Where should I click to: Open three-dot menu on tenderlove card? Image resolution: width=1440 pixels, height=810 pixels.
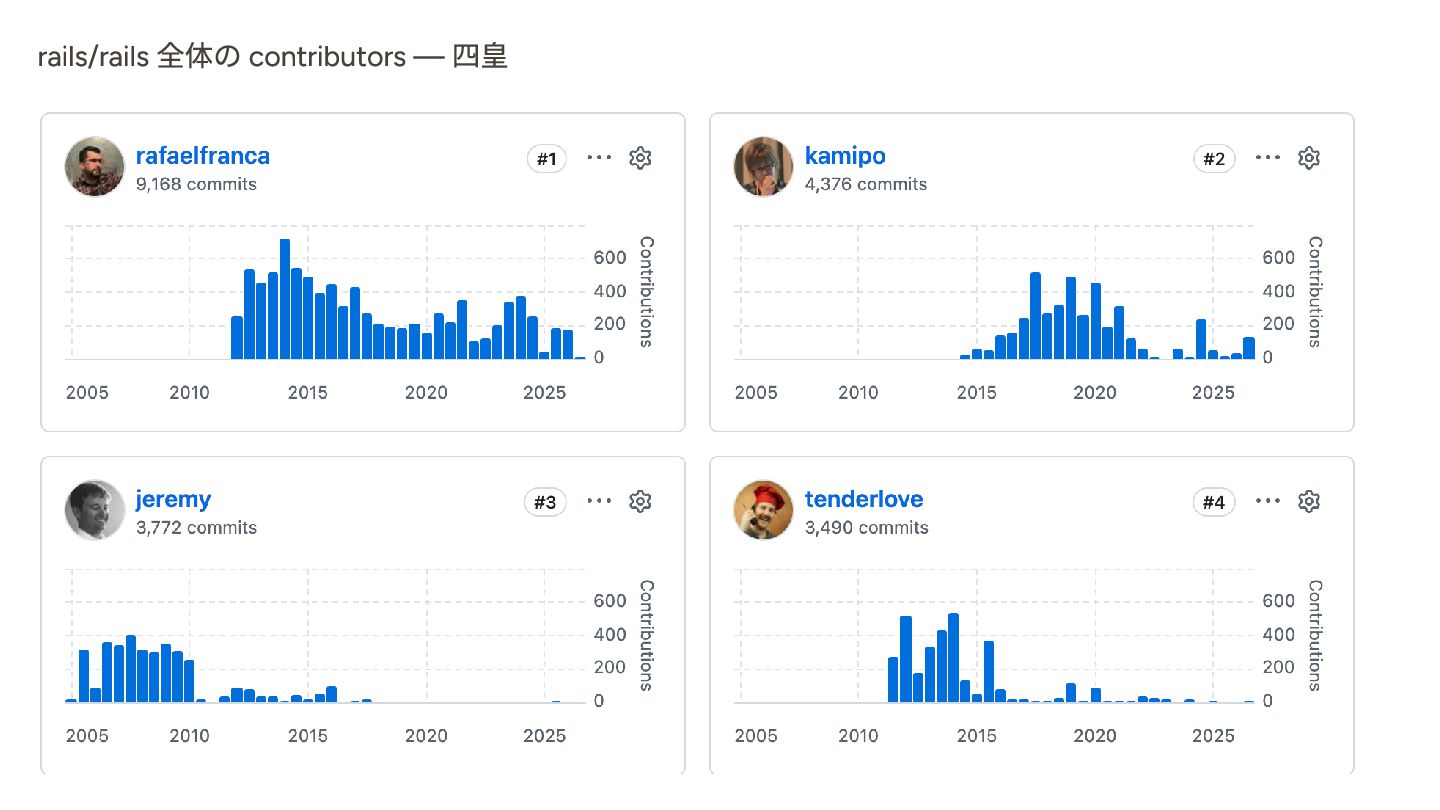pyautogui.click(x=1268, y=501)
